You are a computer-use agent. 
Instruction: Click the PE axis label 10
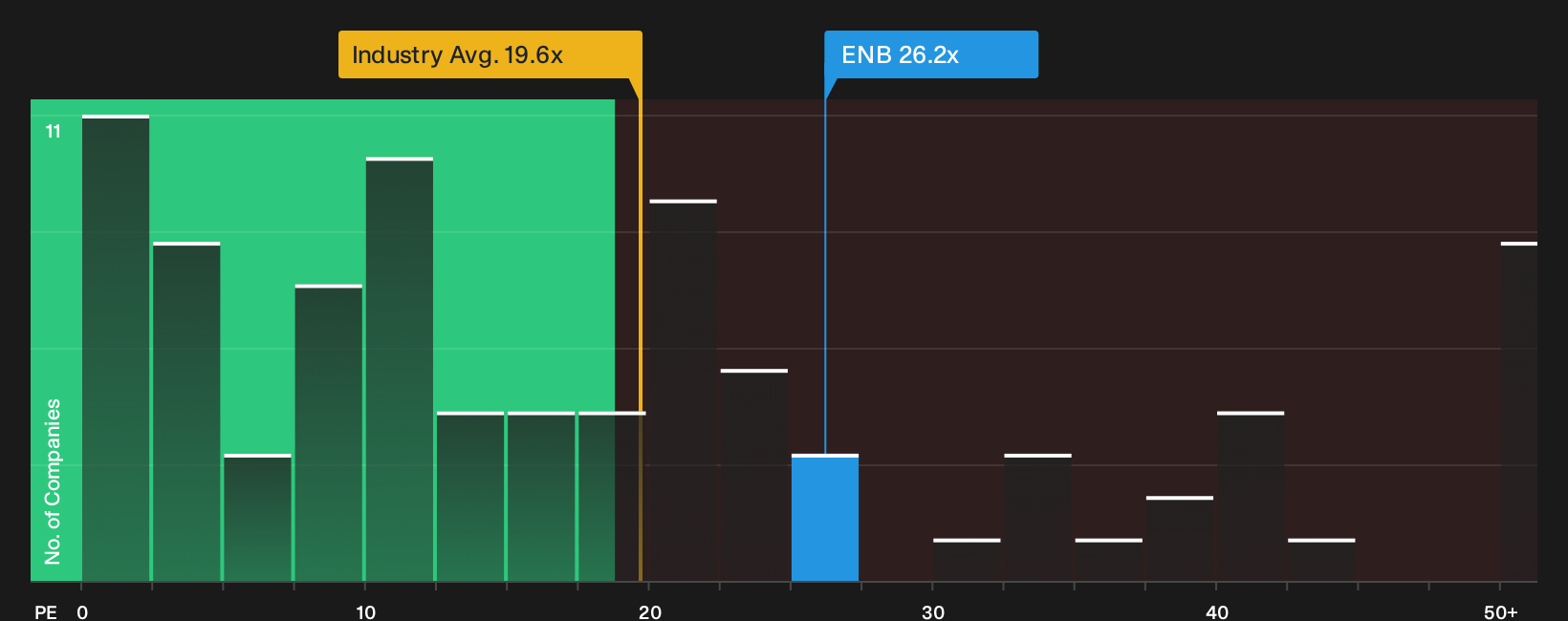365,612
